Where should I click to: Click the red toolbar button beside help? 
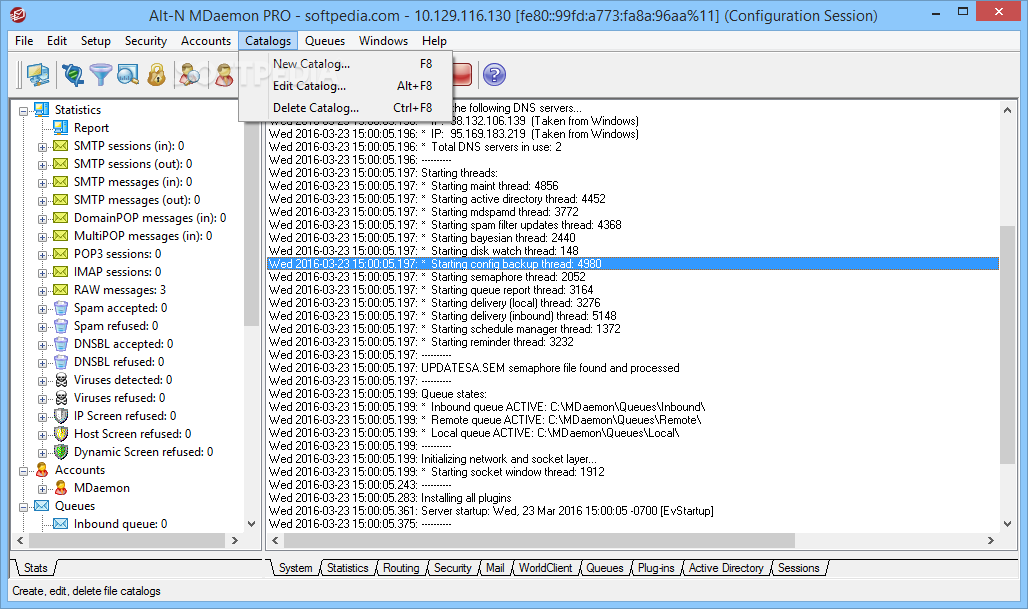462,75
